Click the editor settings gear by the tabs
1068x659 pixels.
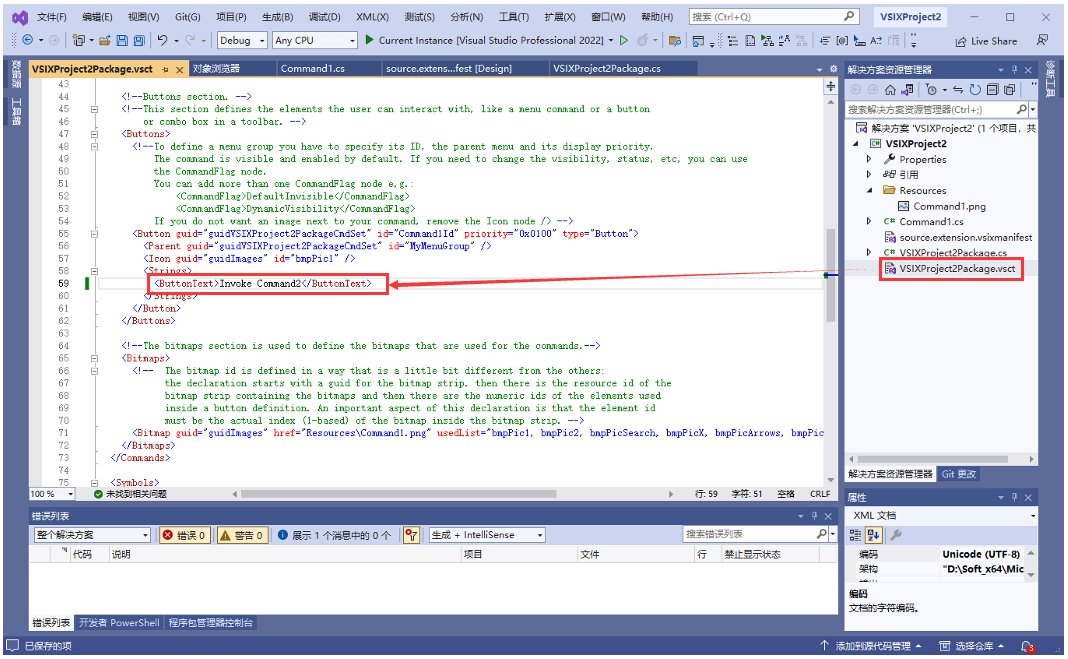pyautogui.click(x=833, y=69)
